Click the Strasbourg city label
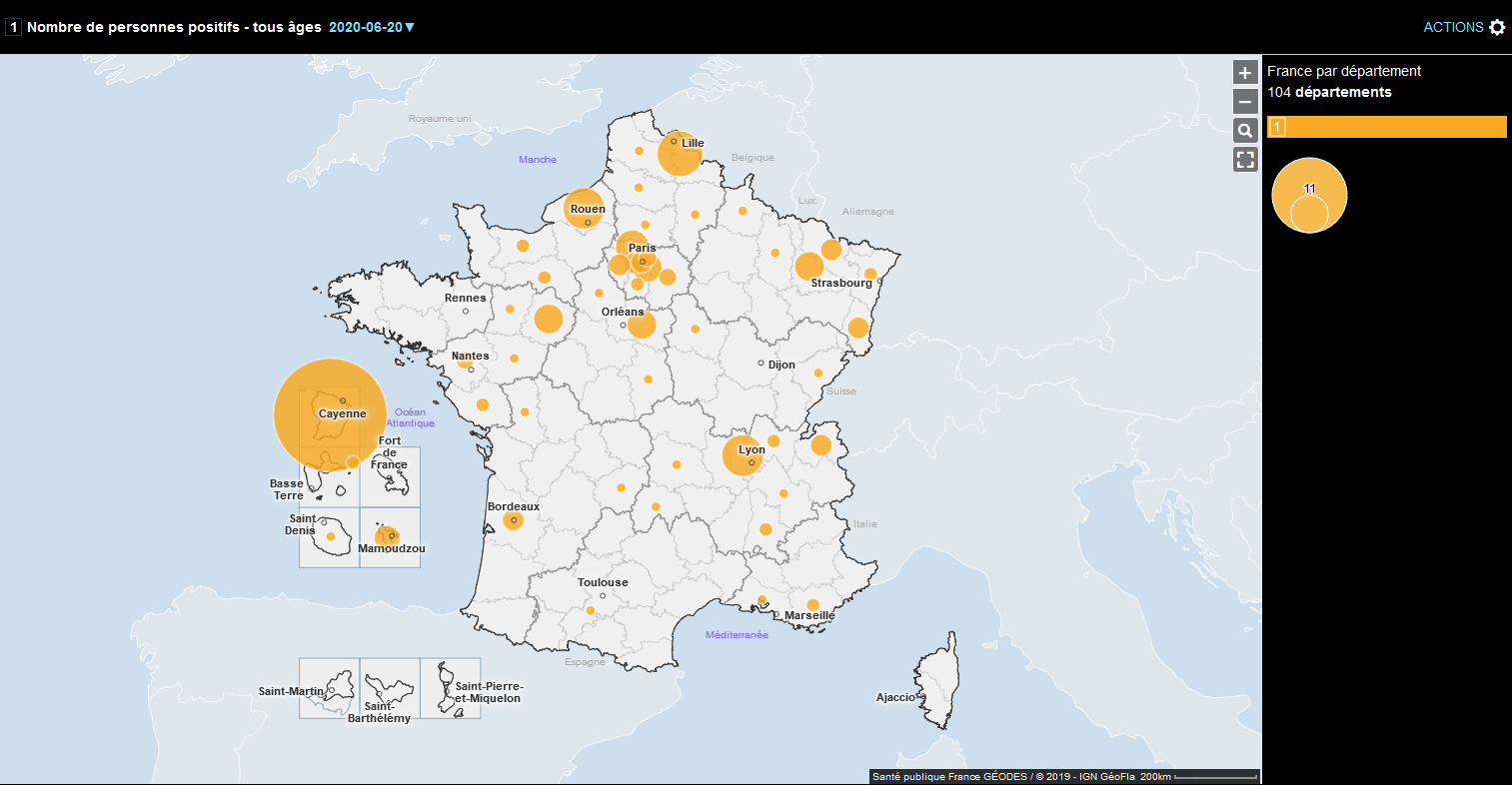Viewport: 1512px width, 785px height. click(x=841, y=283)
